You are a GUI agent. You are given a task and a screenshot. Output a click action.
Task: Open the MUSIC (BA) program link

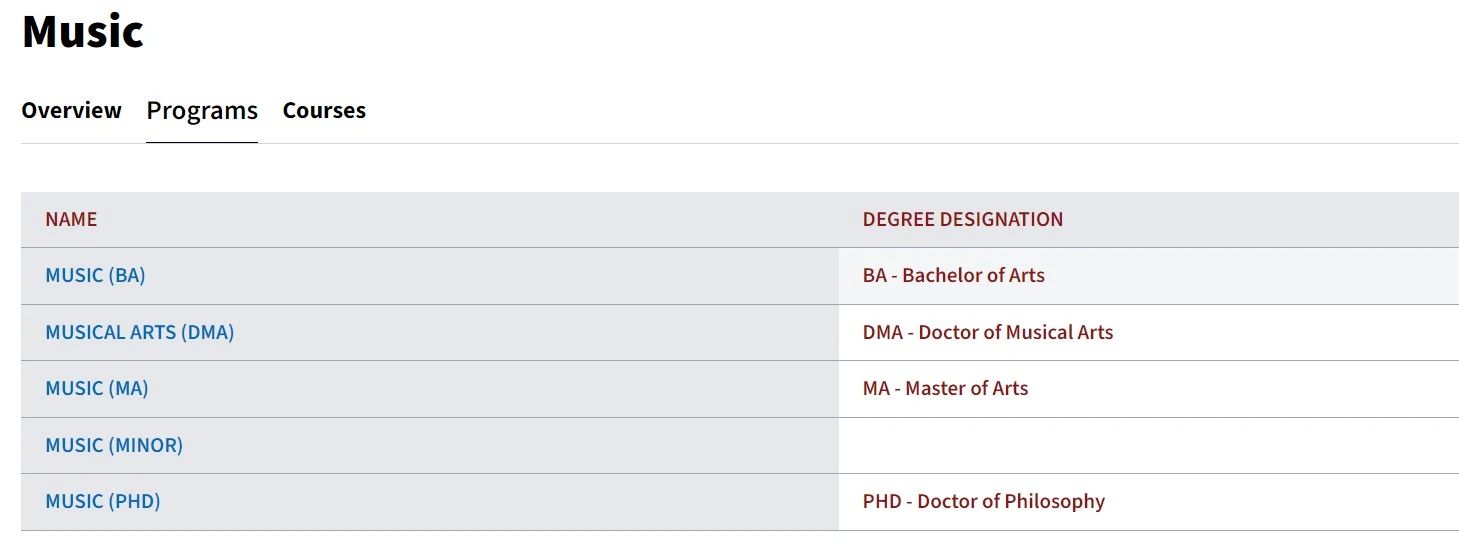point(95,275)
